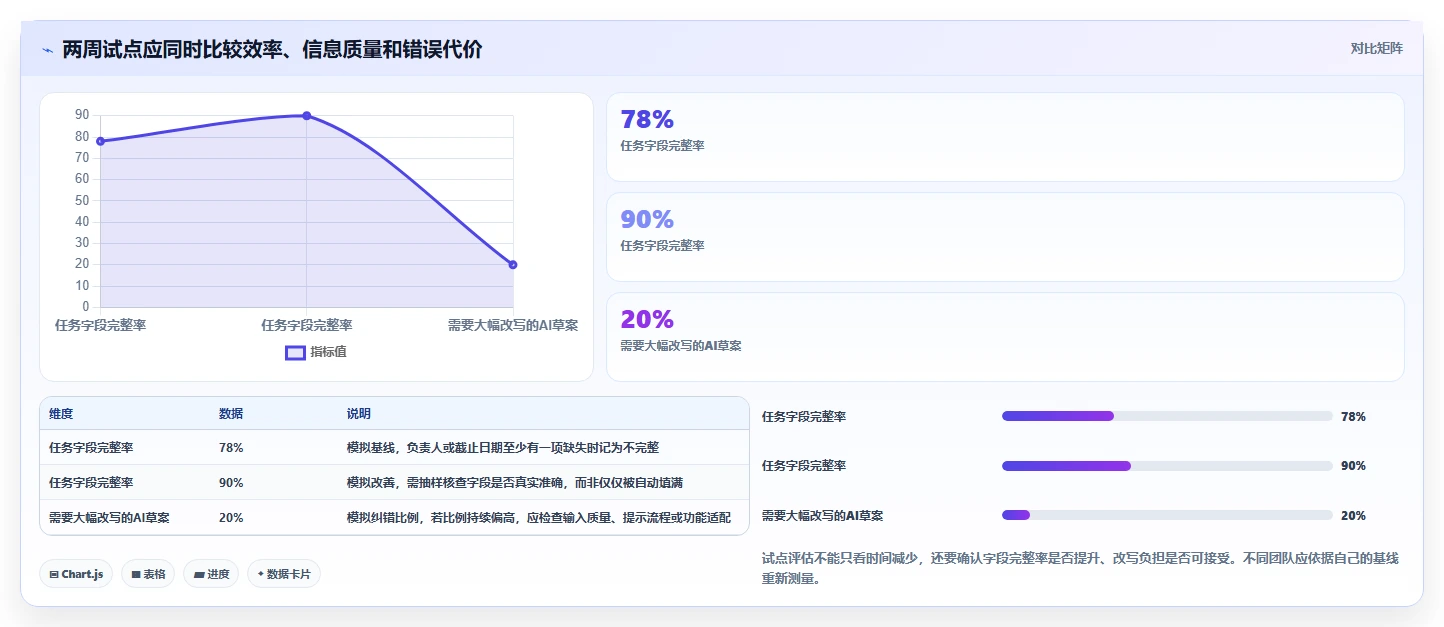
Task: Click the icon inside the 进度 chip
Action: click(199, 574)
